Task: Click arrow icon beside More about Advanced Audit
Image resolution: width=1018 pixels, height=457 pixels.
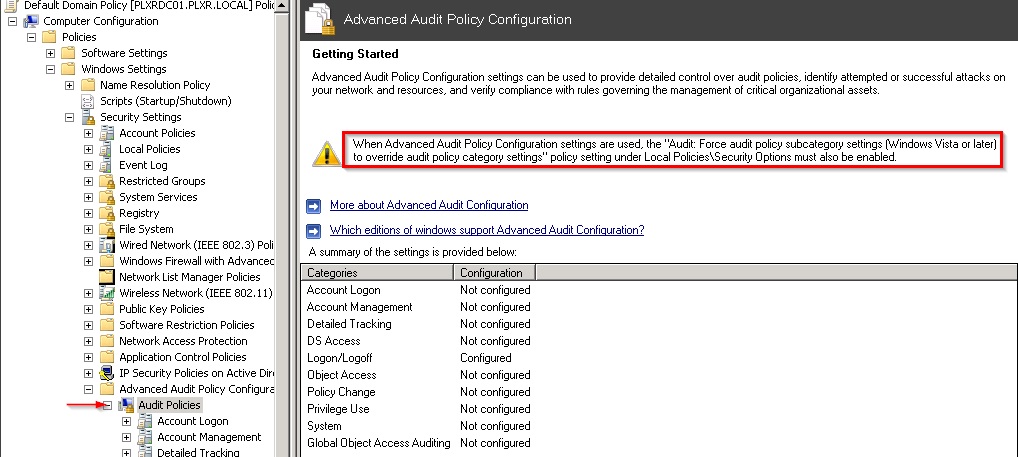Action: tap(314, 206)
